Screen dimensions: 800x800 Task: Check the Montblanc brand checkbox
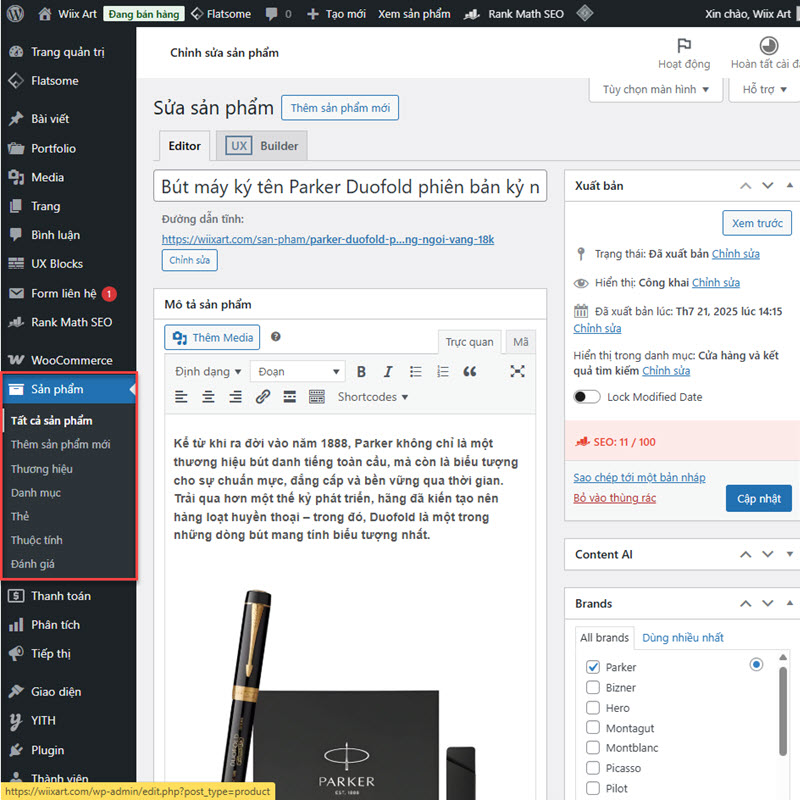(x=593, y=747)
